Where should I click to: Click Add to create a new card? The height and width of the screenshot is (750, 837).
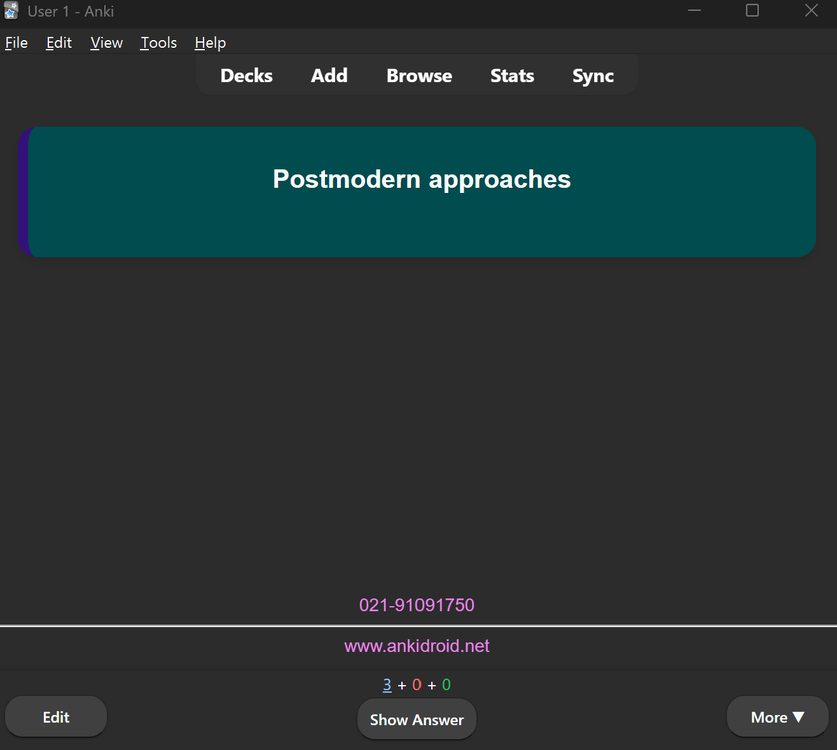(x=329, y=75)
